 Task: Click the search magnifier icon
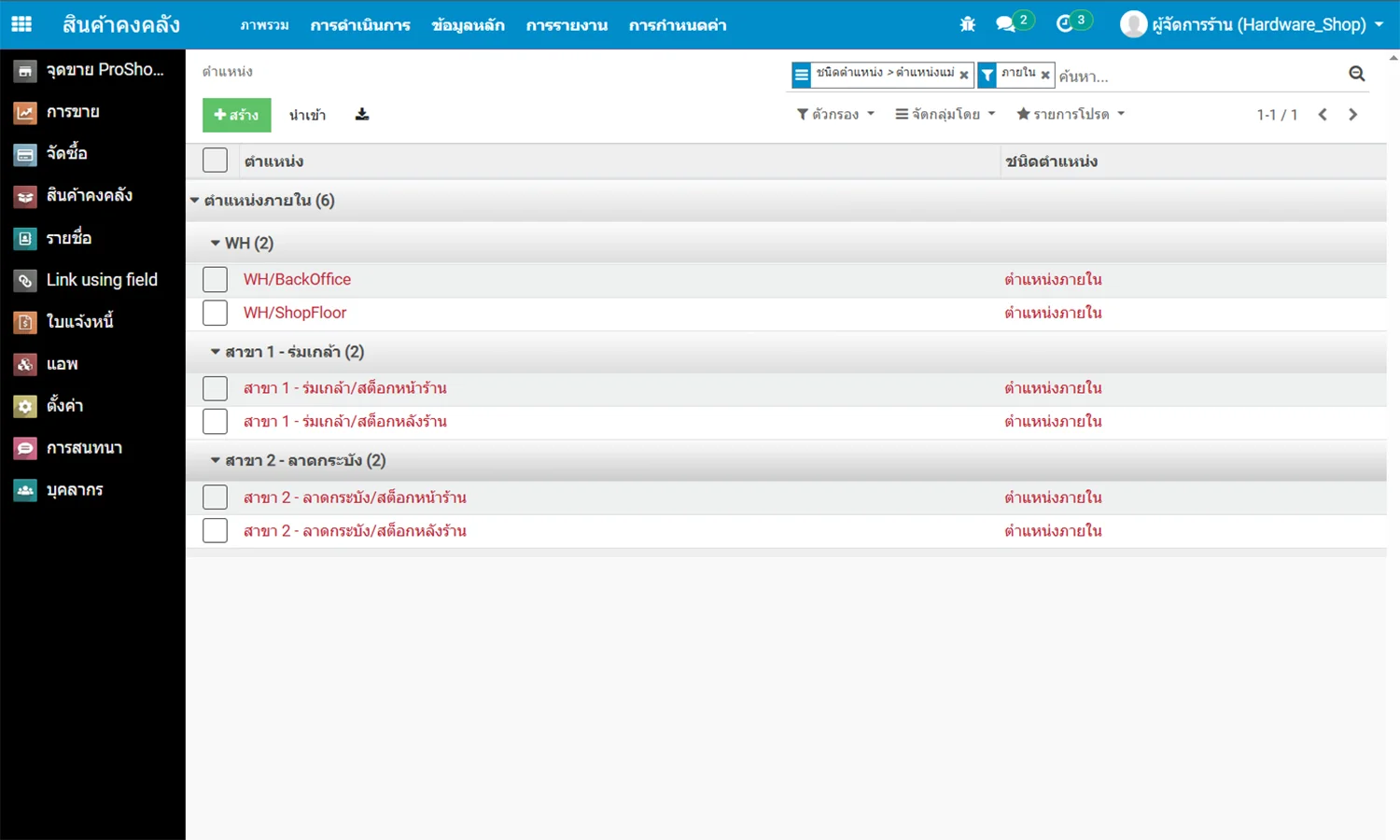tap(1357, 74)
